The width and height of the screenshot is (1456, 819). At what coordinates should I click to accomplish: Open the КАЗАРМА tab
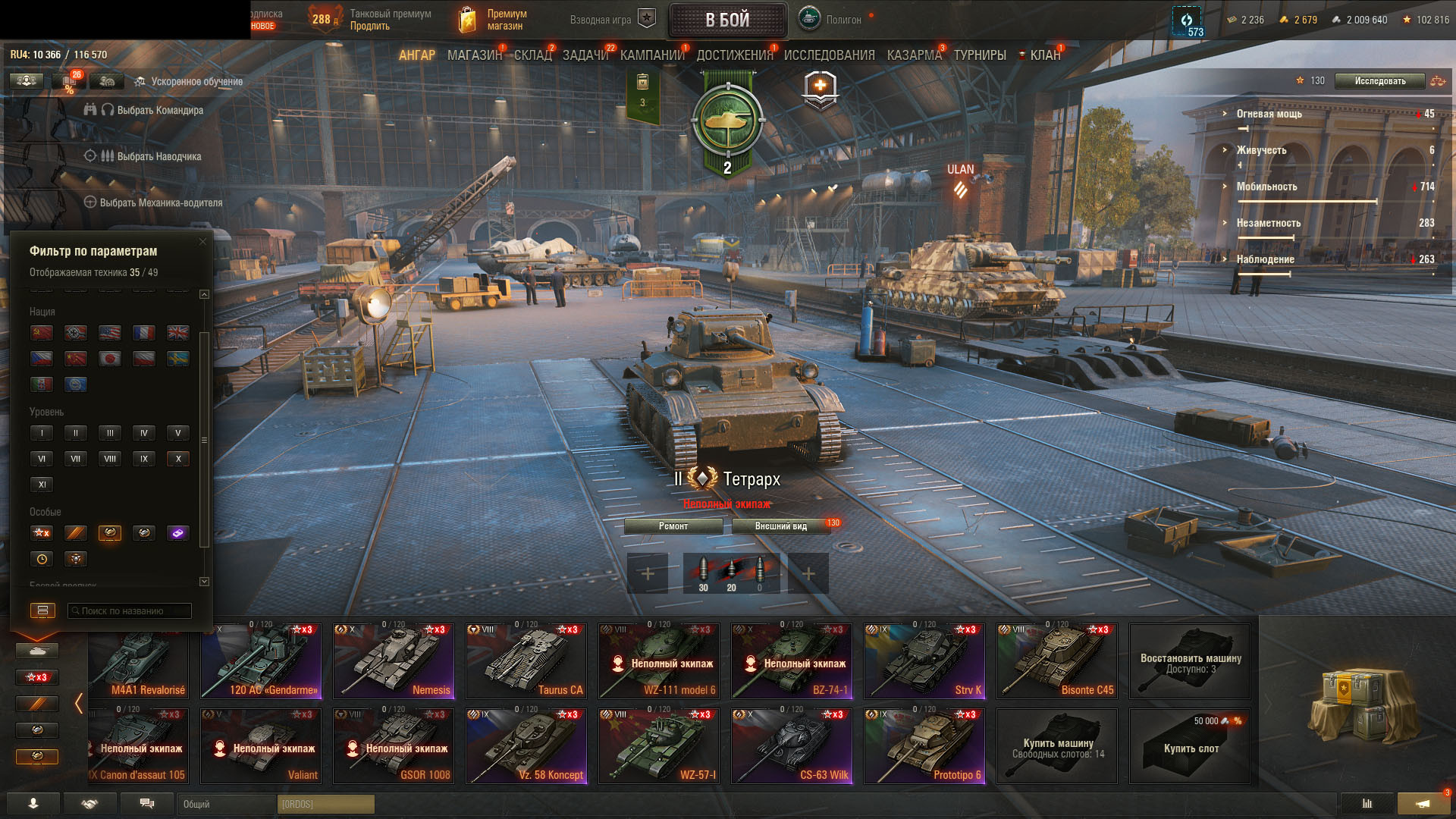click(915, 55)
